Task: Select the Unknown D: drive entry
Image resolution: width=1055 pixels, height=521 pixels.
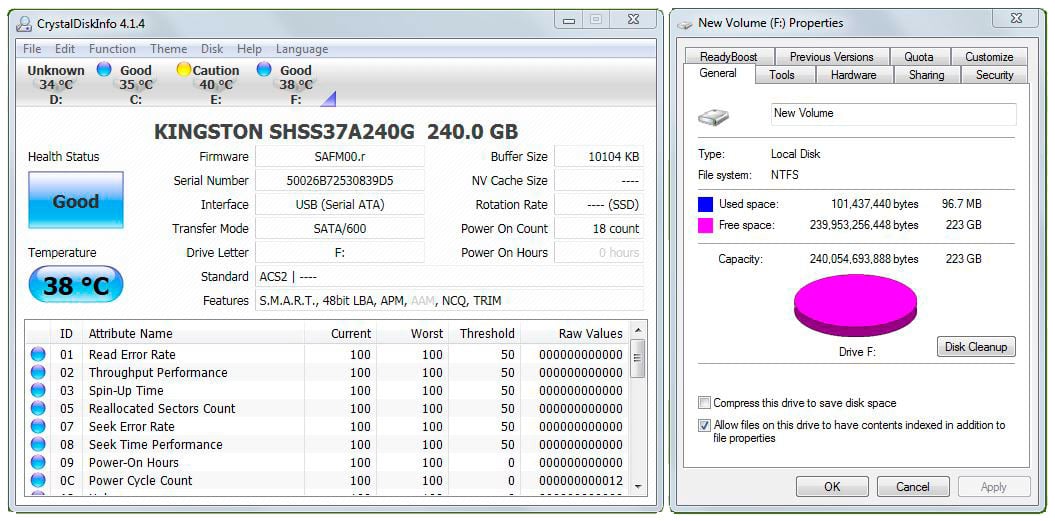Action: 56,84
